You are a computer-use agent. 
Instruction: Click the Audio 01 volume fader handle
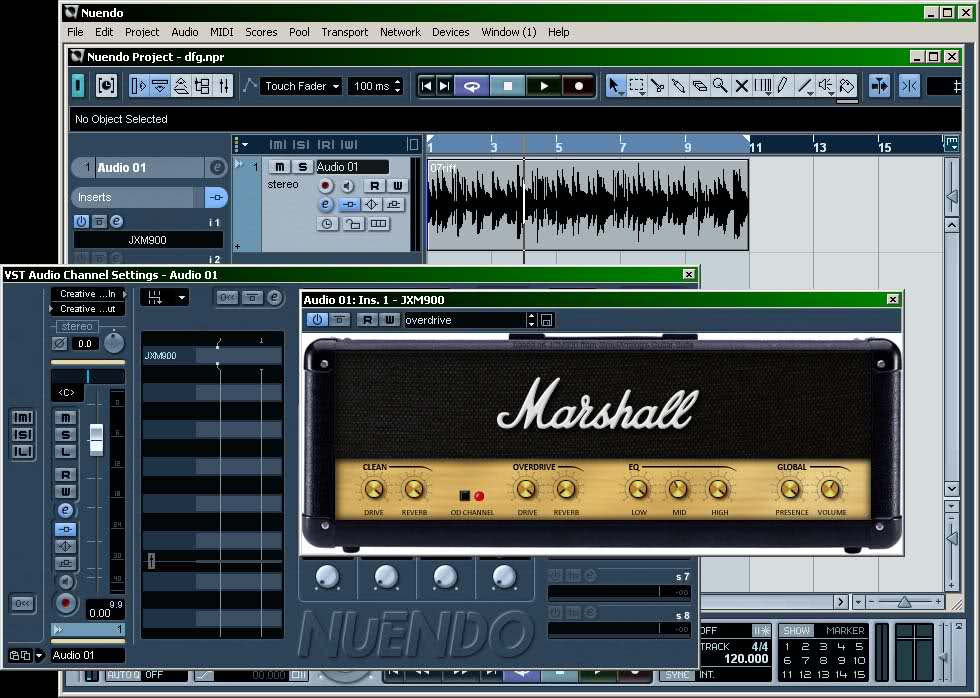point(96,439)
